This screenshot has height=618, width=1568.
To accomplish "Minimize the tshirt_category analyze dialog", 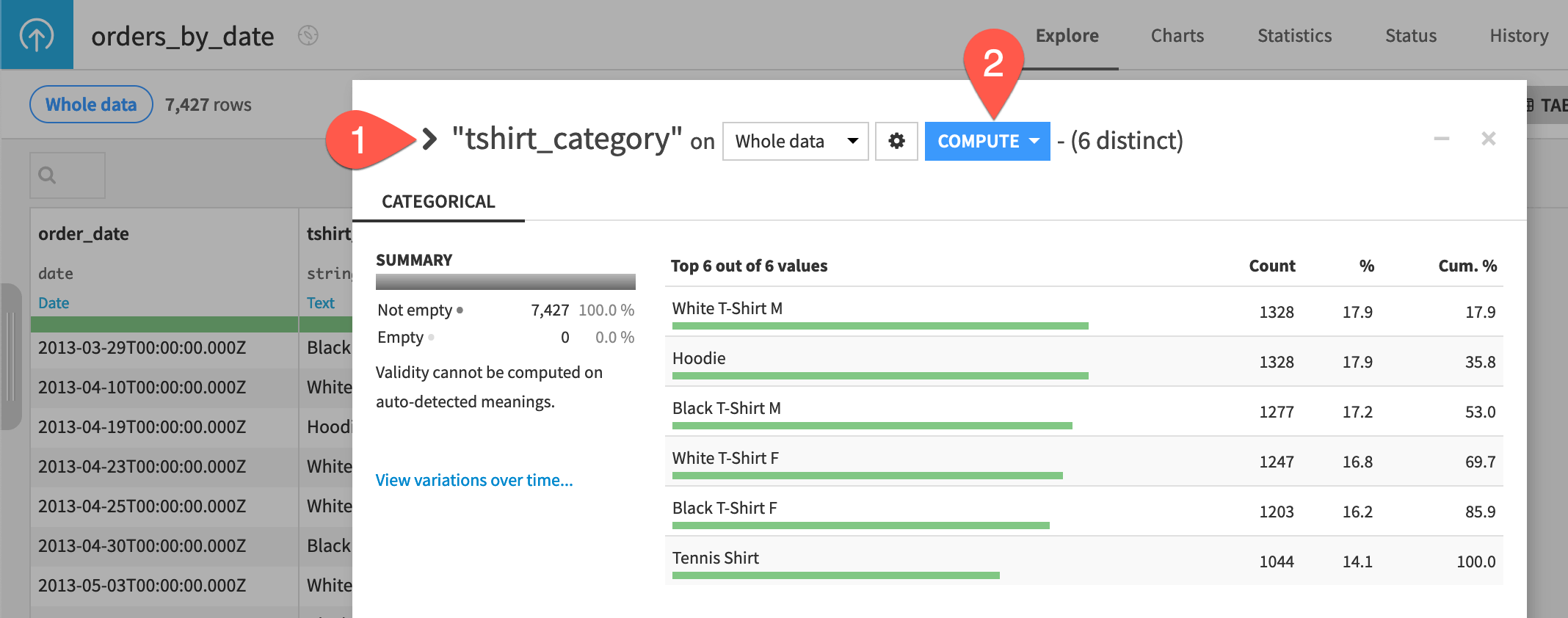I will click(x=1442, y=139).
